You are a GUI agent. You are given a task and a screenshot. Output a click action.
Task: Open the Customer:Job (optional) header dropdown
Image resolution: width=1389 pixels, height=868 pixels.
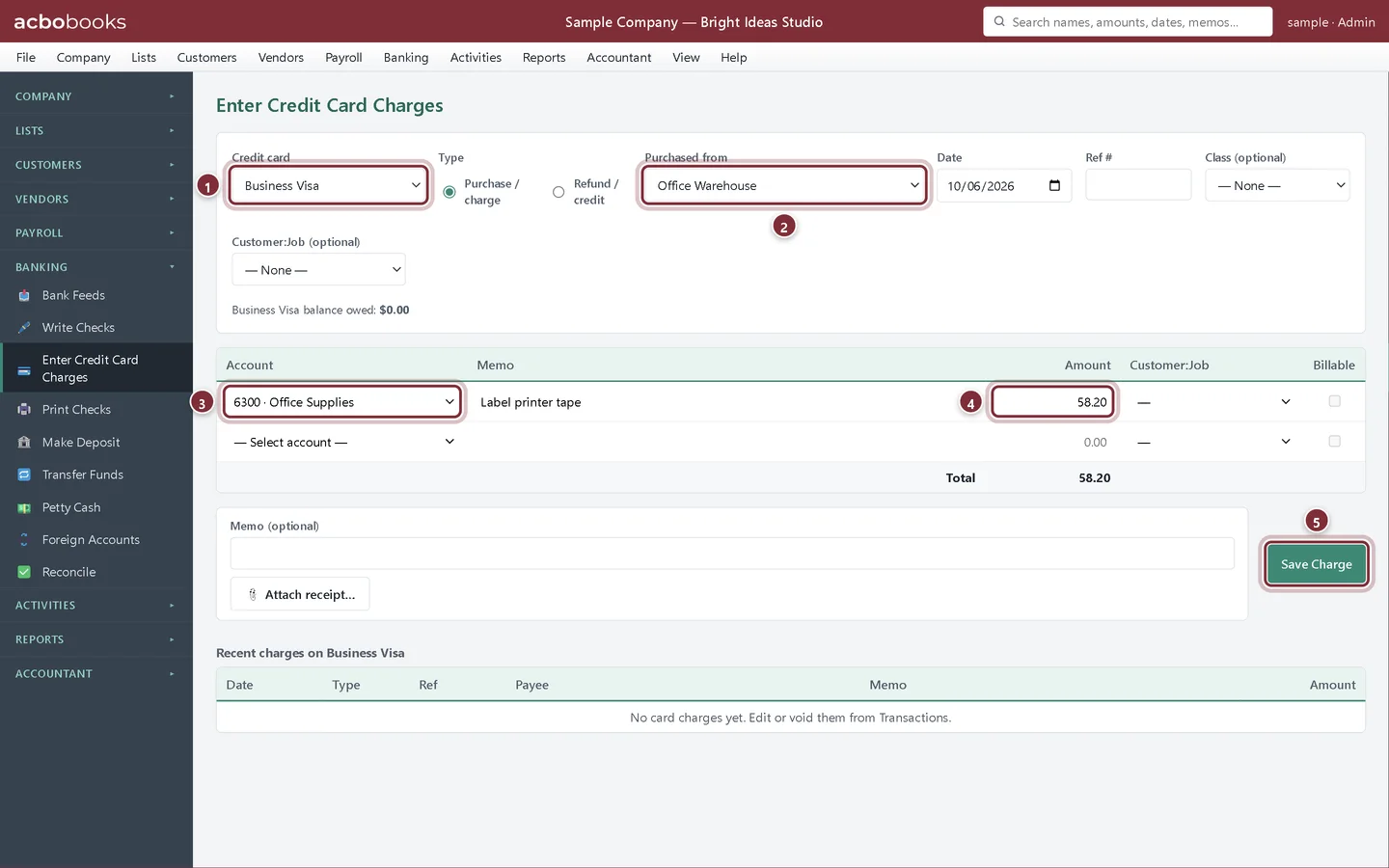click(x=318, y=270)
